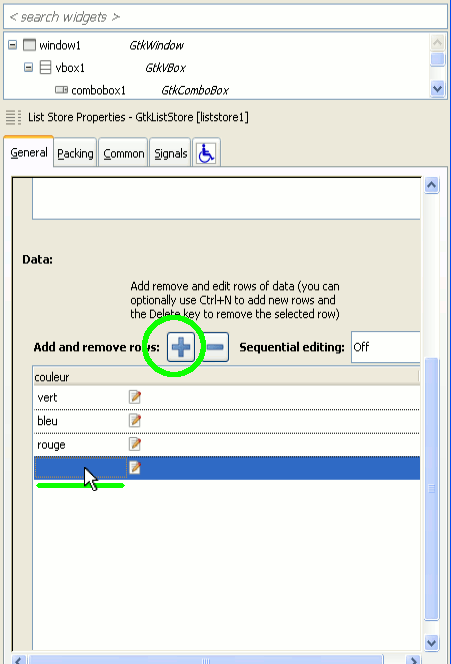The height and width of the screenshot is (664, 451).
Task: Open the Accessibility tab icon
Action: pos(206,153)
